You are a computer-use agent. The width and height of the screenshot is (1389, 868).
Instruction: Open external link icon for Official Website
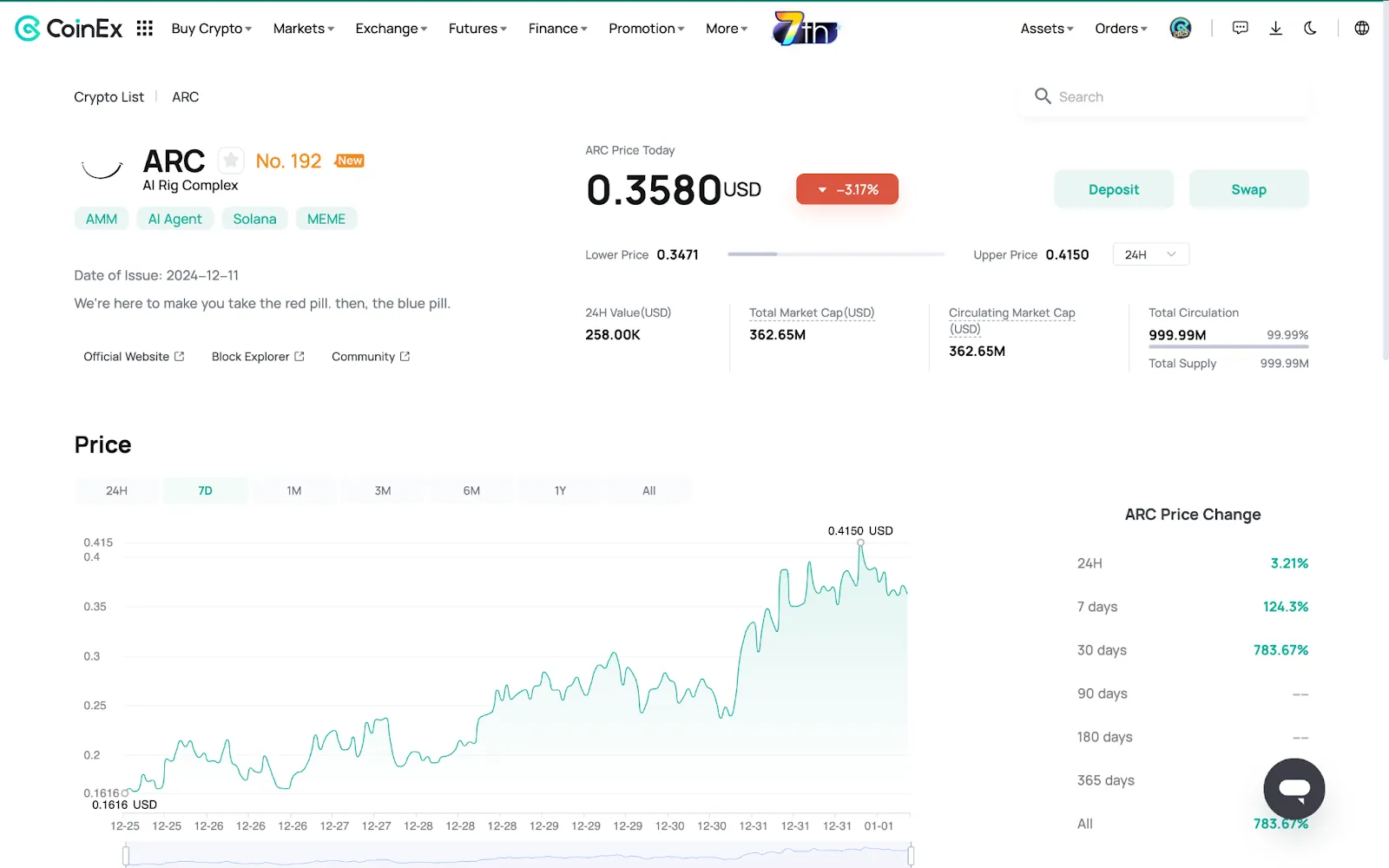(x=180, y=357)
